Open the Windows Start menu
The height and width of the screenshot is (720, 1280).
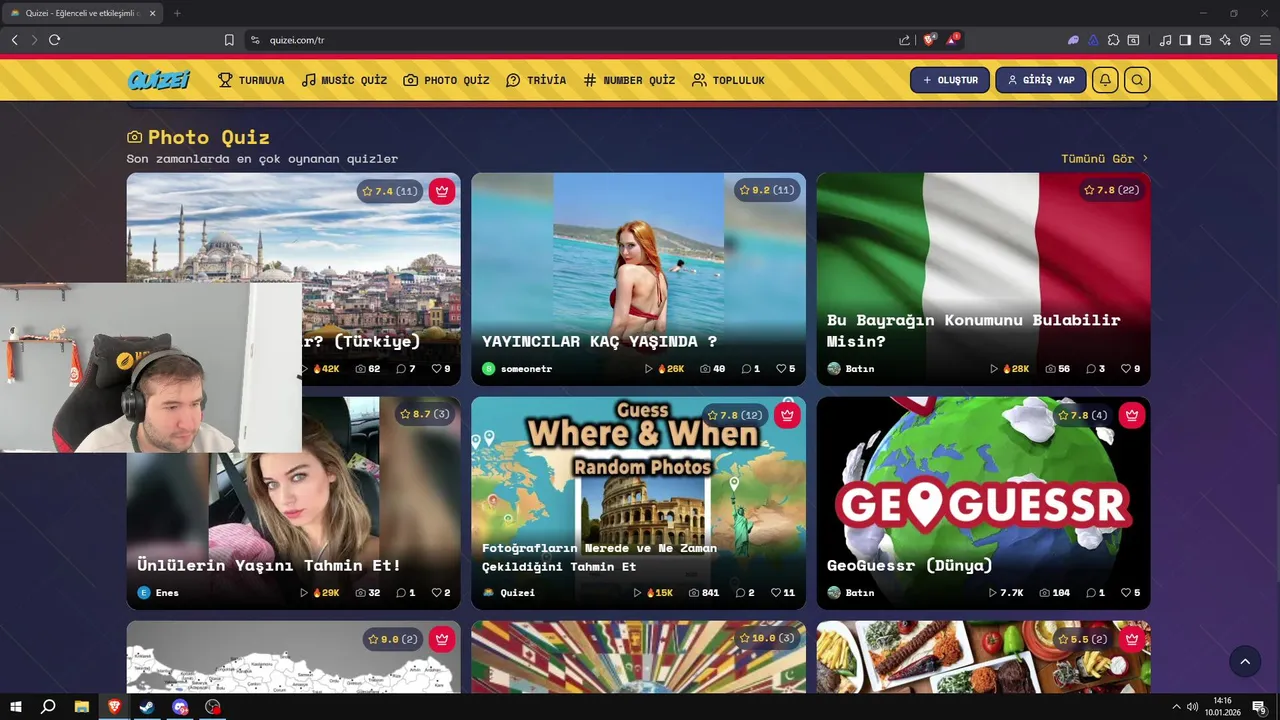(16, 707)
